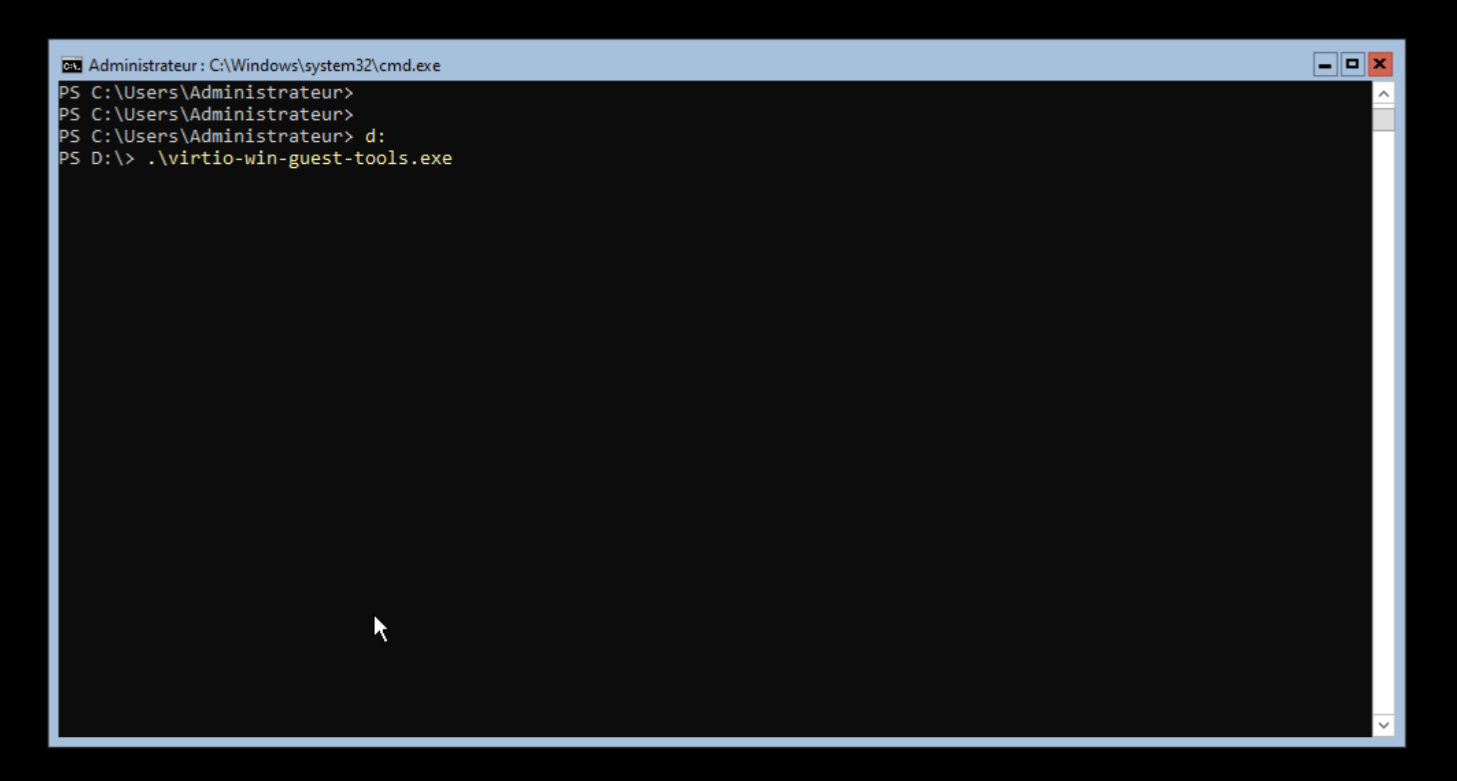Click the first PS C:\Users\Administrateur> prompt line

[206, 92]
